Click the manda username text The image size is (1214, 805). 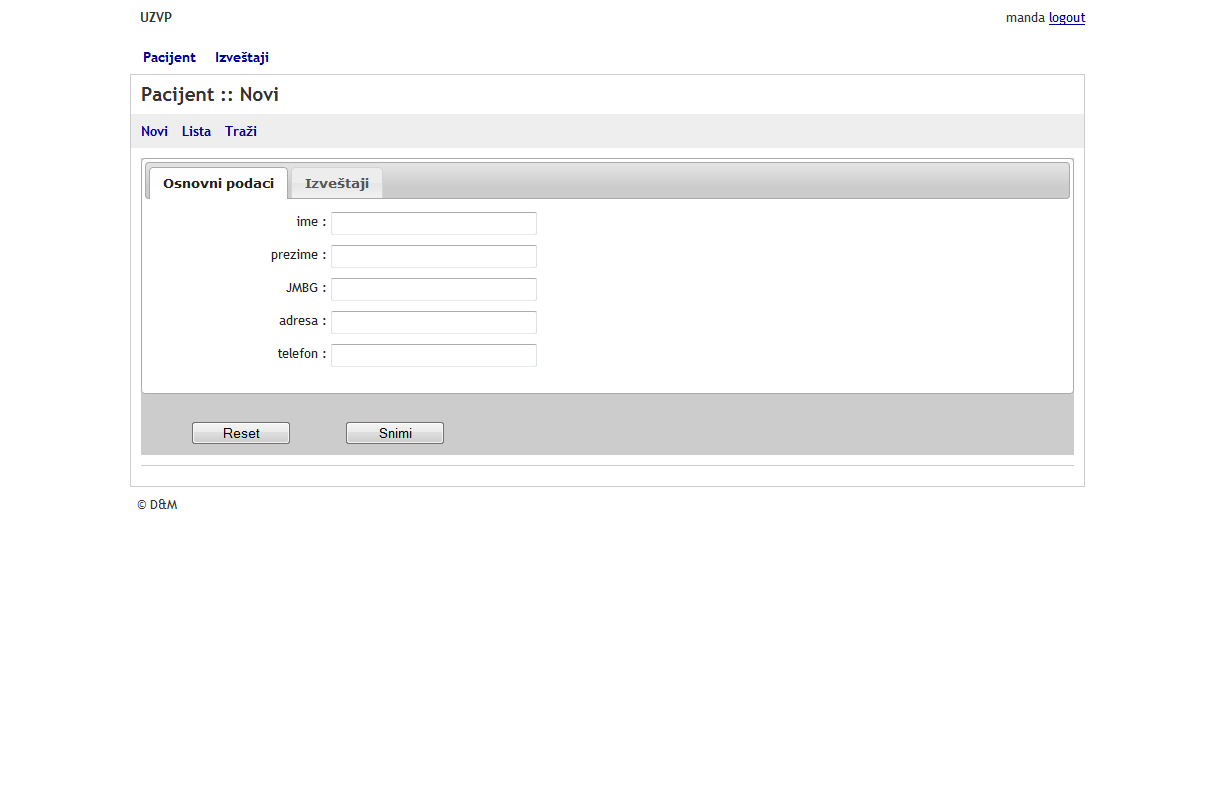1025,18
